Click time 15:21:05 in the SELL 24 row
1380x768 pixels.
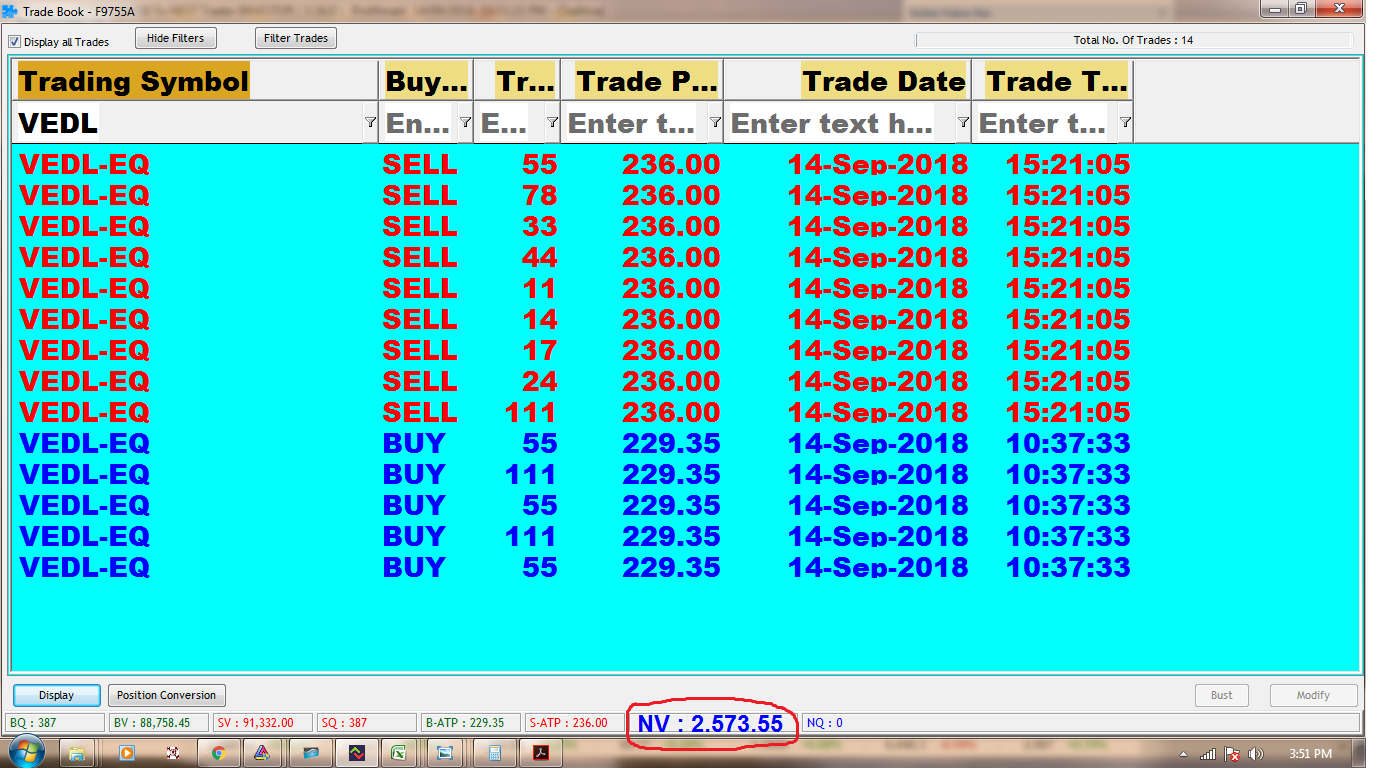pos(1068,381)
